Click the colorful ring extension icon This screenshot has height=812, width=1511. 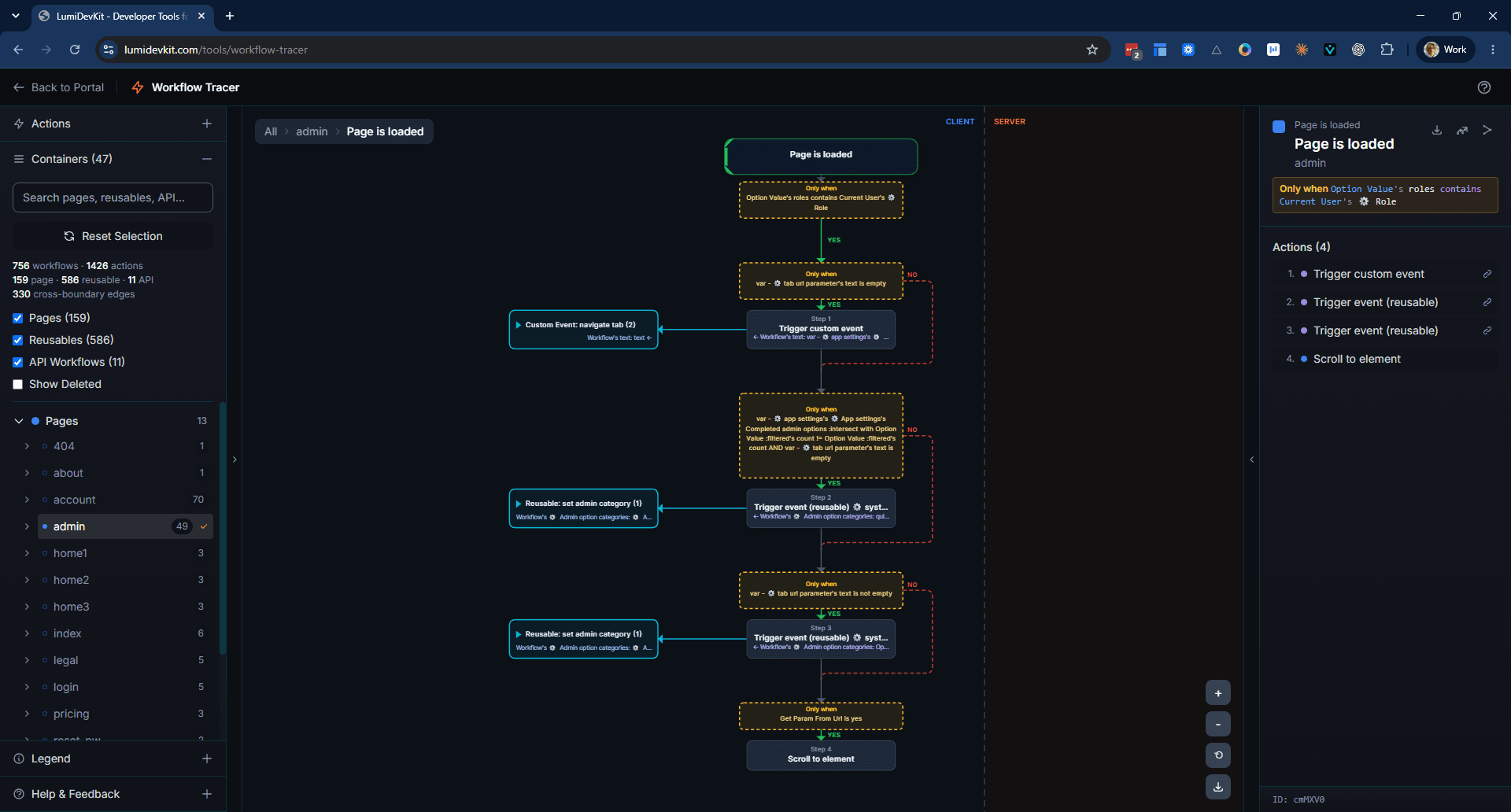pos(1245,50)
